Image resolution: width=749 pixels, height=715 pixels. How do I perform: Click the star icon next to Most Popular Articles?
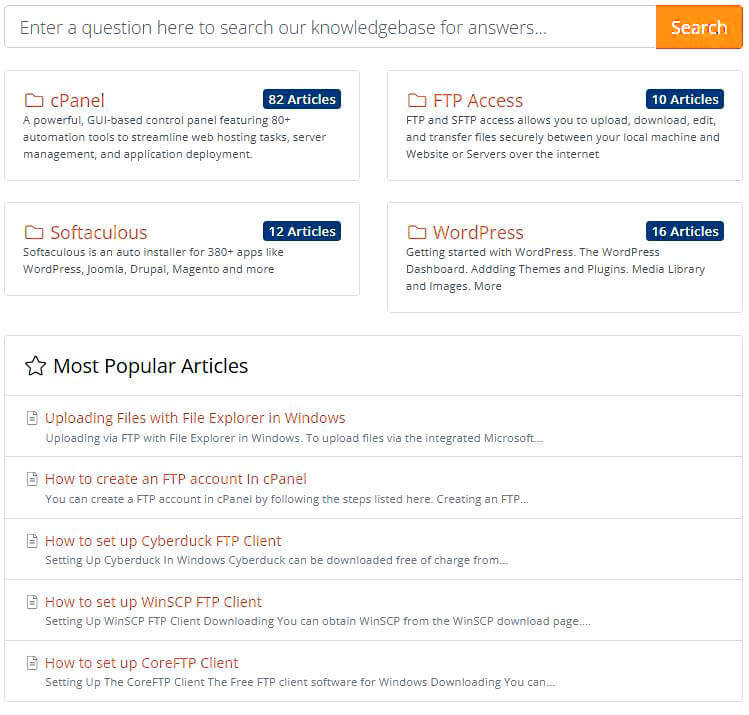35,366
